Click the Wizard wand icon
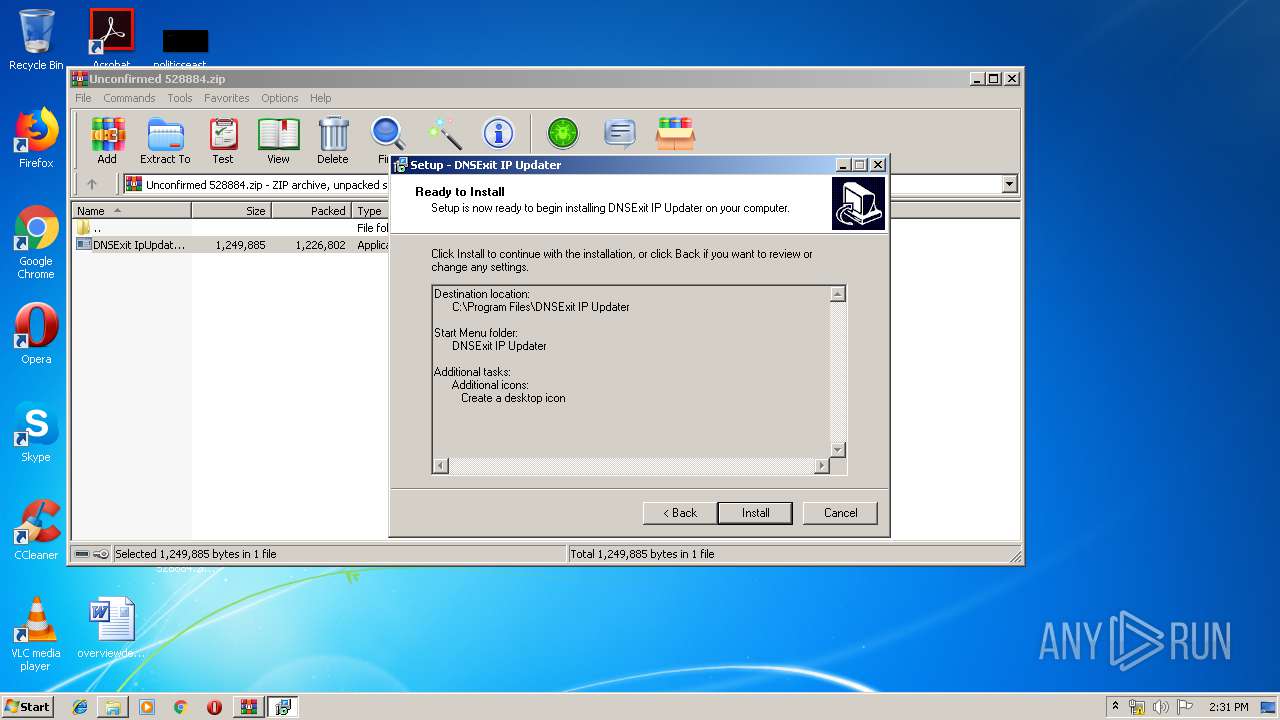 pyautogui.click(x=444, y=134)
